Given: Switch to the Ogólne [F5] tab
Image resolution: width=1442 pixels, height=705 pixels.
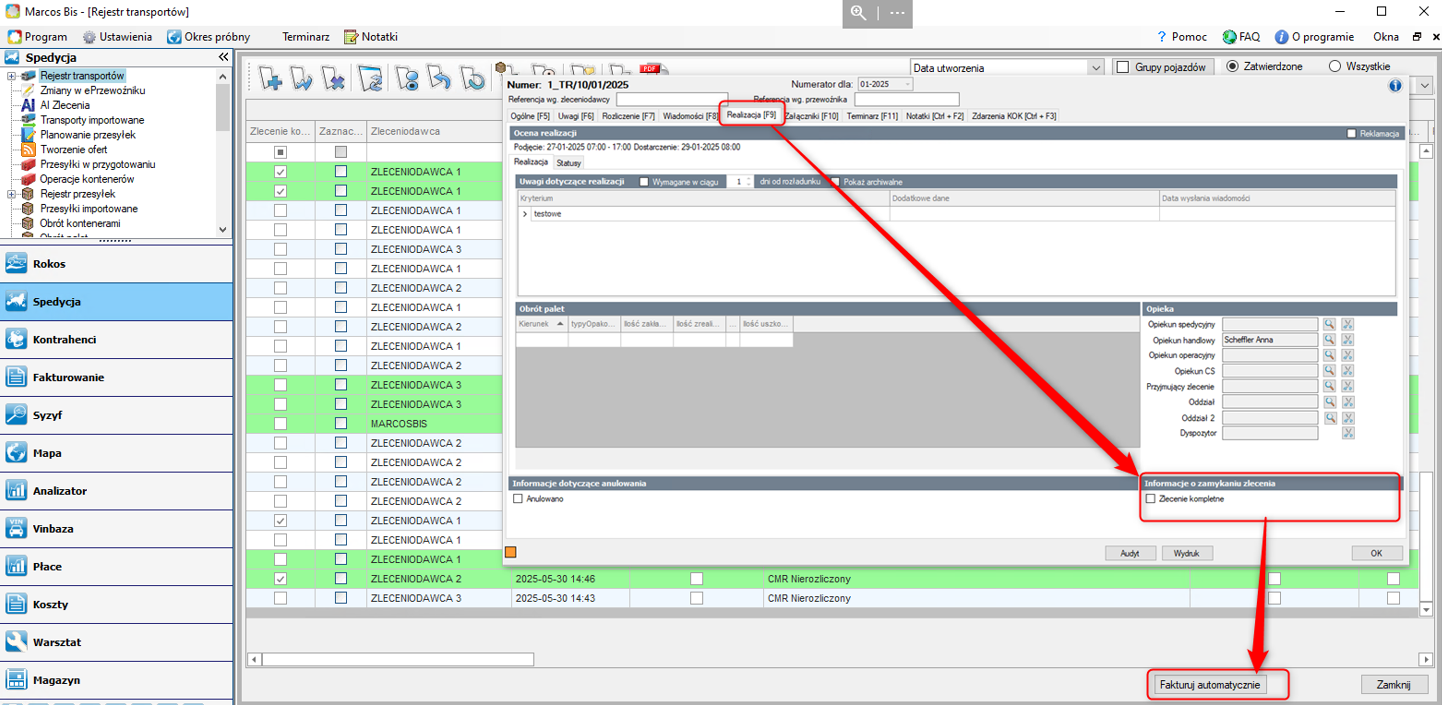Looking at the screenshot, I should click(x=530, y=116).
